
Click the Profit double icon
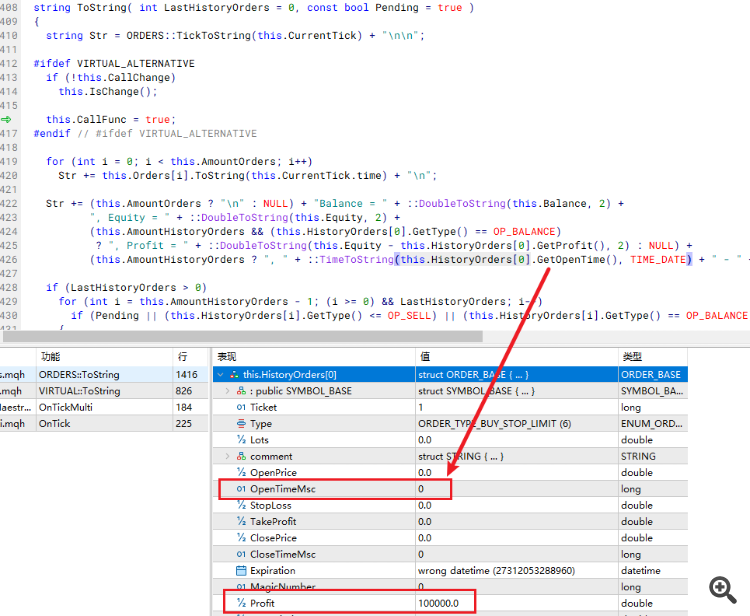241,603
